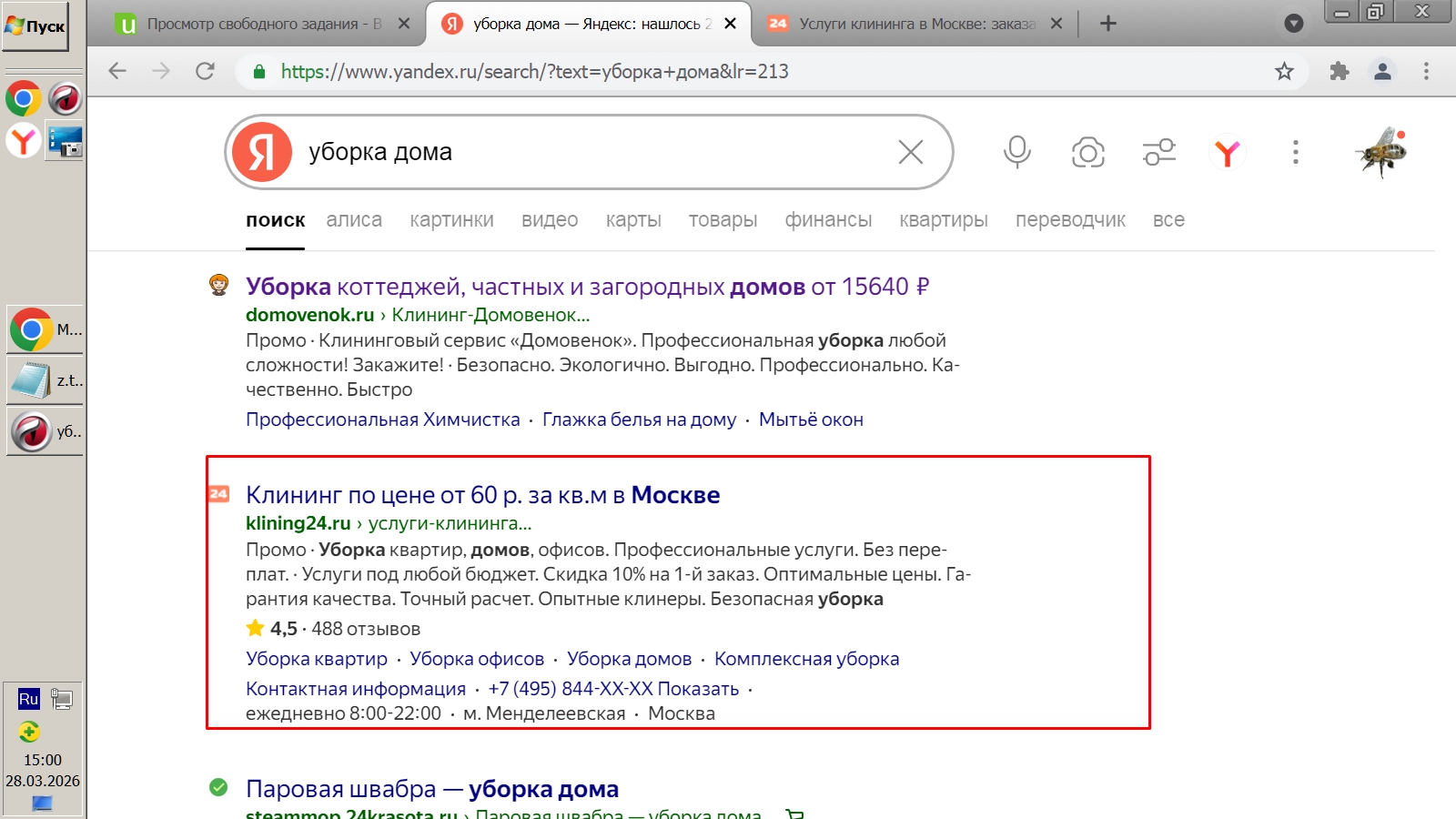This screenshot has width=1456, height=819.
Task: Click the network tray icon
Action: point(62,699)
